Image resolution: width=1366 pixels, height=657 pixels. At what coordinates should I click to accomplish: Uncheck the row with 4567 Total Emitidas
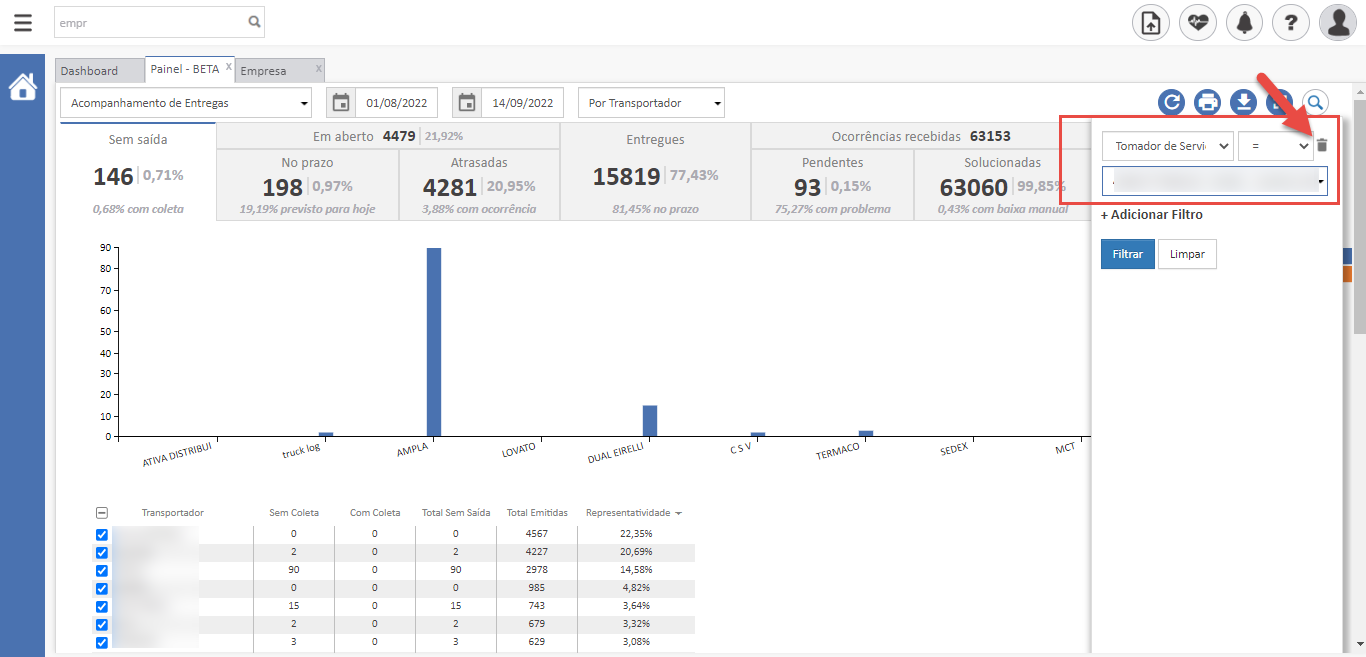pyautogui.click(x=101, y=534)
